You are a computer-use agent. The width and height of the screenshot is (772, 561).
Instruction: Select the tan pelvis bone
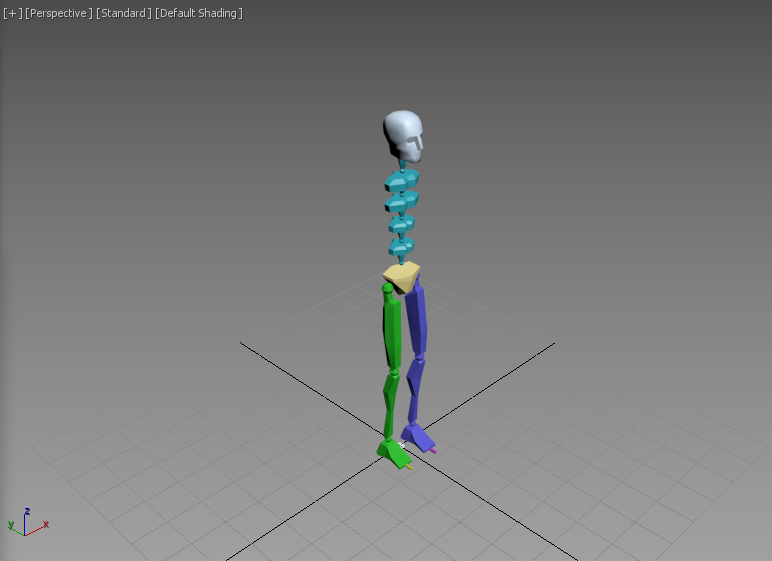[x=402, y=277]
